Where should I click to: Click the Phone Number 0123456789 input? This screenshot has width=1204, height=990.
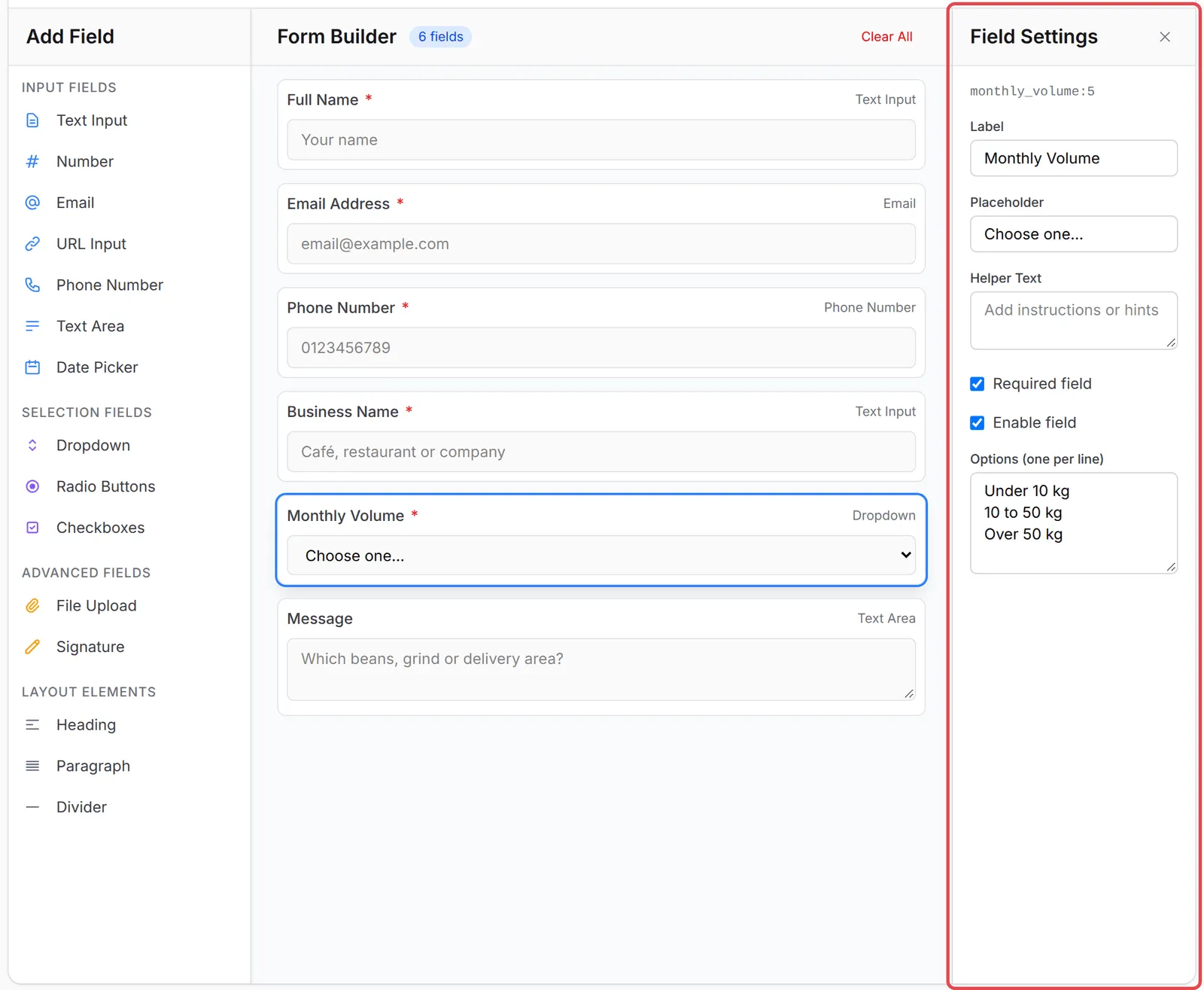coord(601,348)
